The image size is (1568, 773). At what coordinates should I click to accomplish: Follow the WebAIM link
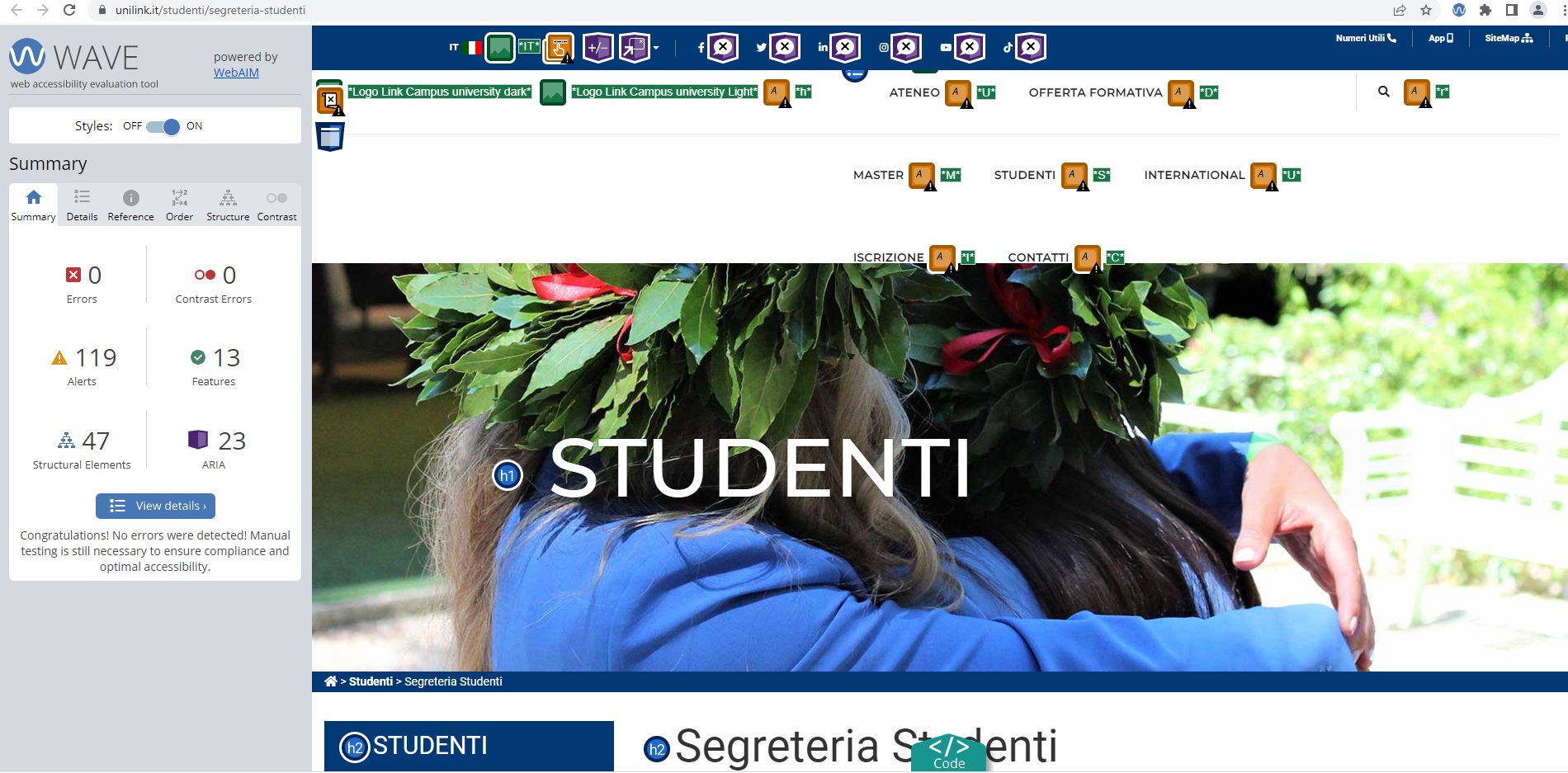click(236, 73)
